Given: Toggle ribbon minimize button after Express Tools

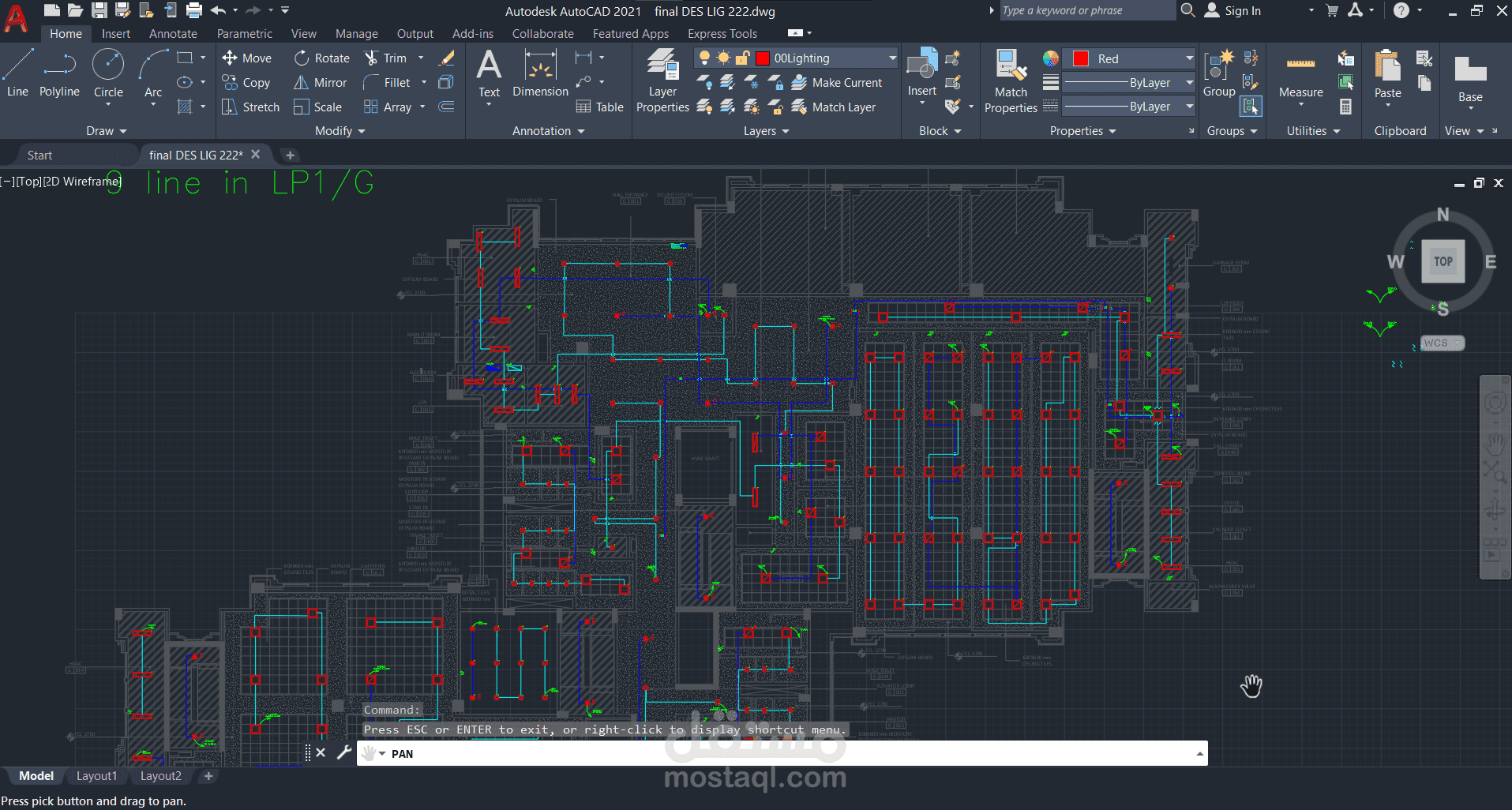Looking at the screenshot, I should [x=795, y=33].
